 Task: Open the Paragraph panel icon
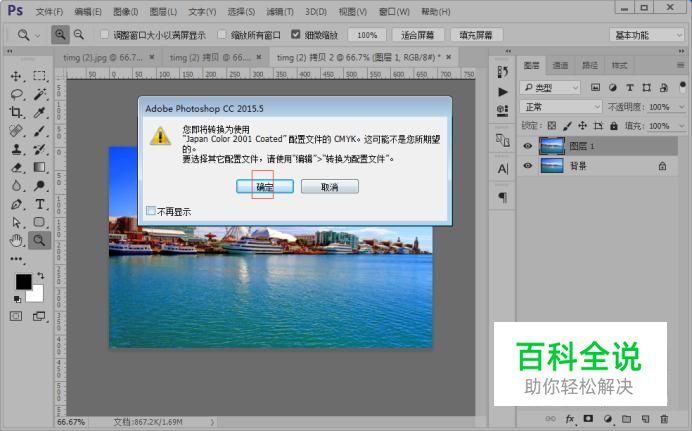coord(503,197)
